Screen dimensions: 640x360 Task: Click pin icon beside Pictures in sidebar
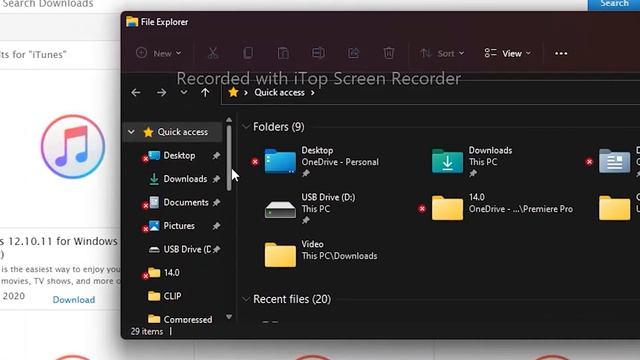216,226
